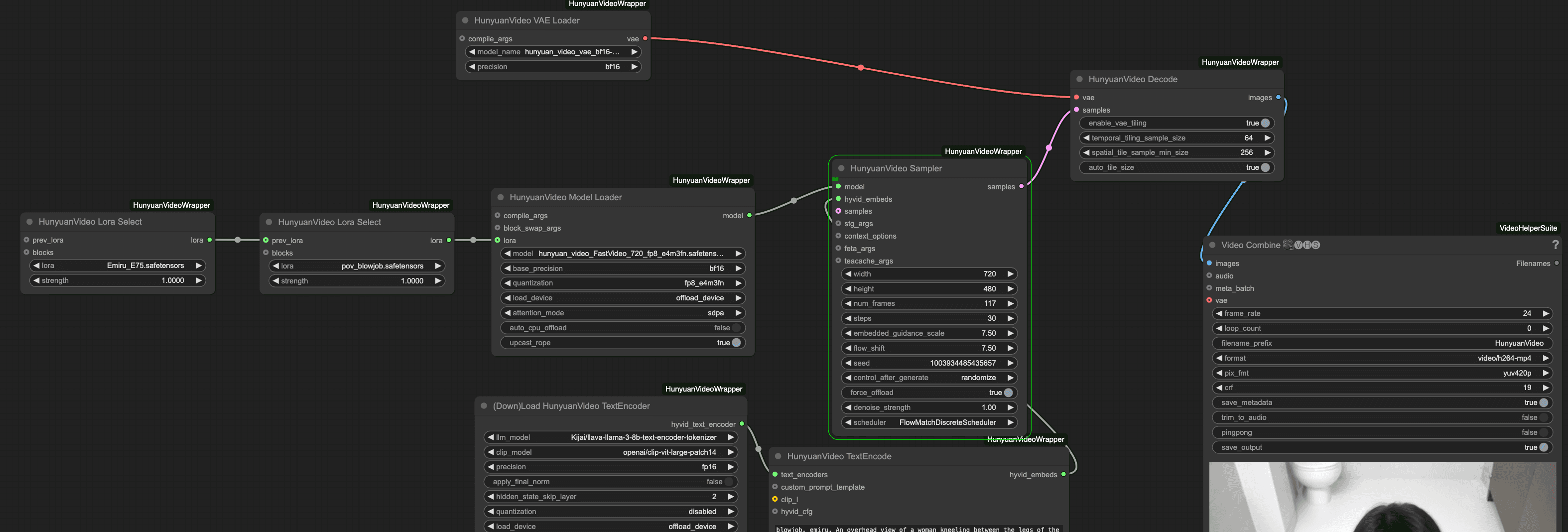Screen dimensions: 1568x532
Task: Toggle upcast_rope in Model Loader
Action: [623, 343]
